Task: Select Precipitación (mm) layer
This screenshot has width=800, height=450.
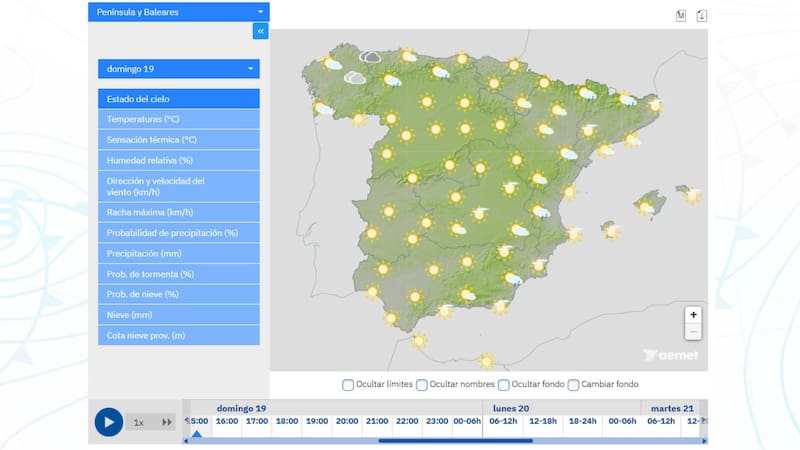Action: coord(179,254)
